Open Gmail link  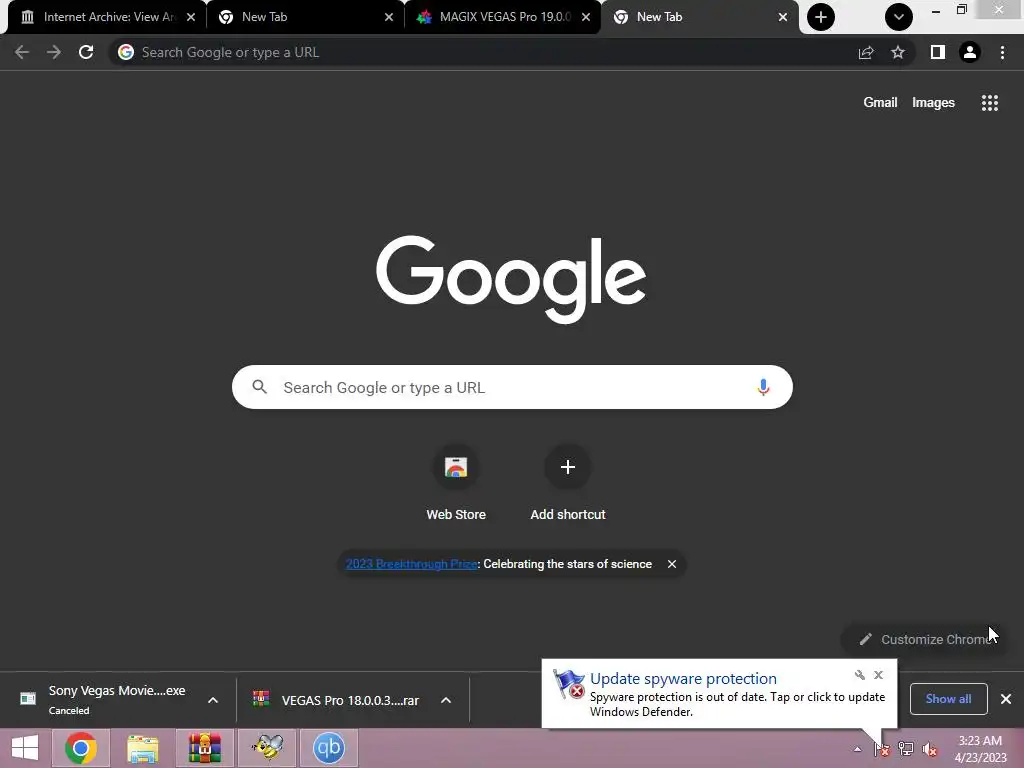coord(880,103)
